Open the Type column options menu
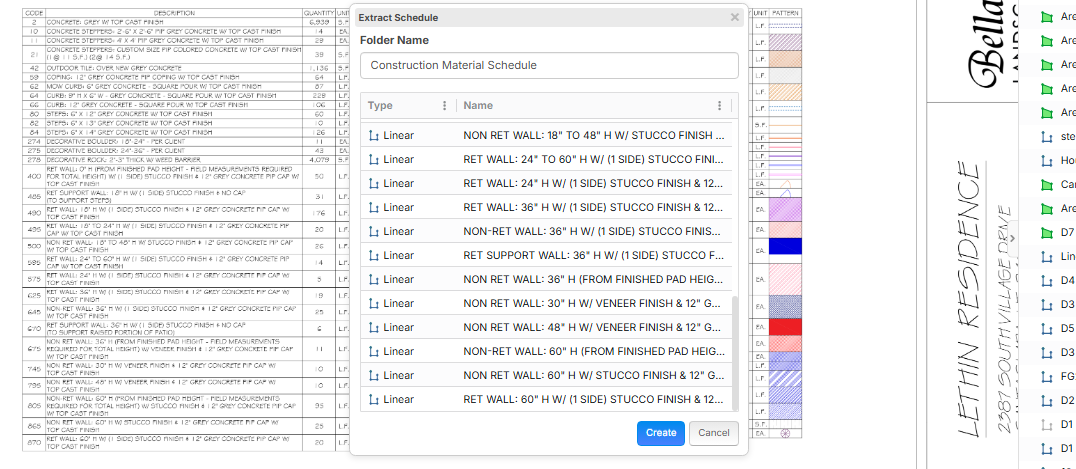The width and height of the screenshot is (1076, 469). click(x=444, y=106)
